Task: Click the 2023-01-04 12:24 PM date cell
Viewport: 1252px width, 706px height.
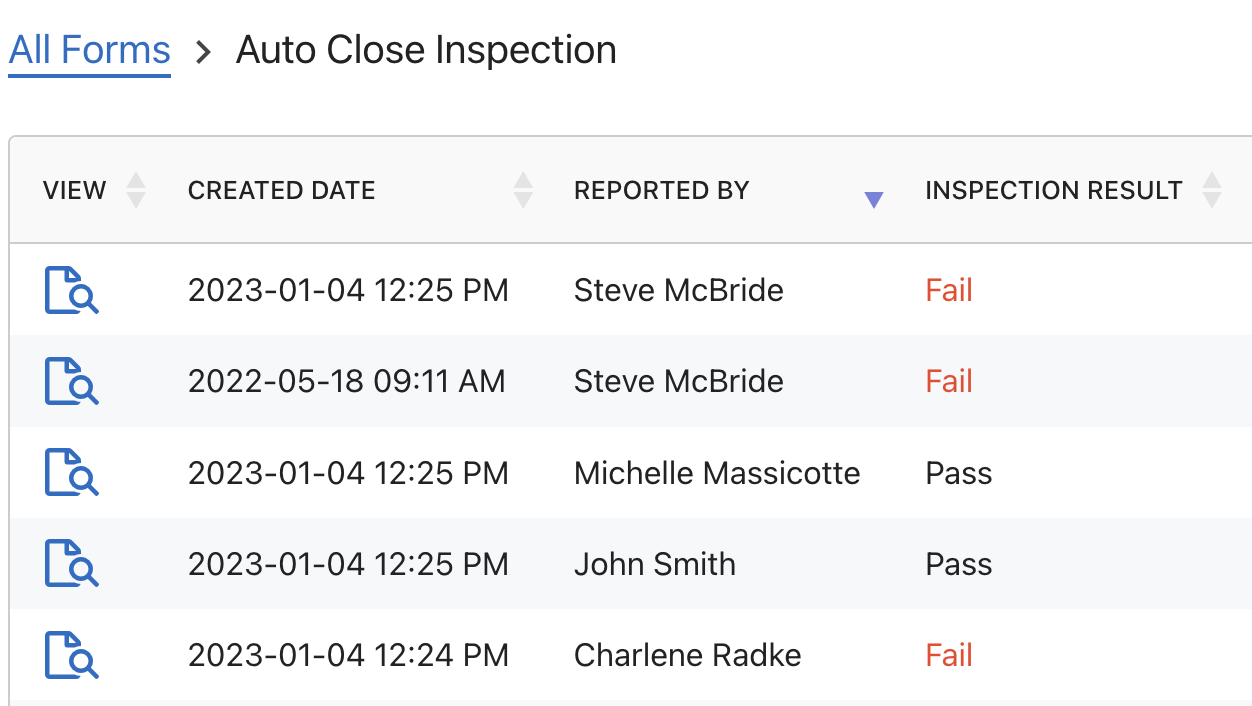Action: click(x=348, y=655)
